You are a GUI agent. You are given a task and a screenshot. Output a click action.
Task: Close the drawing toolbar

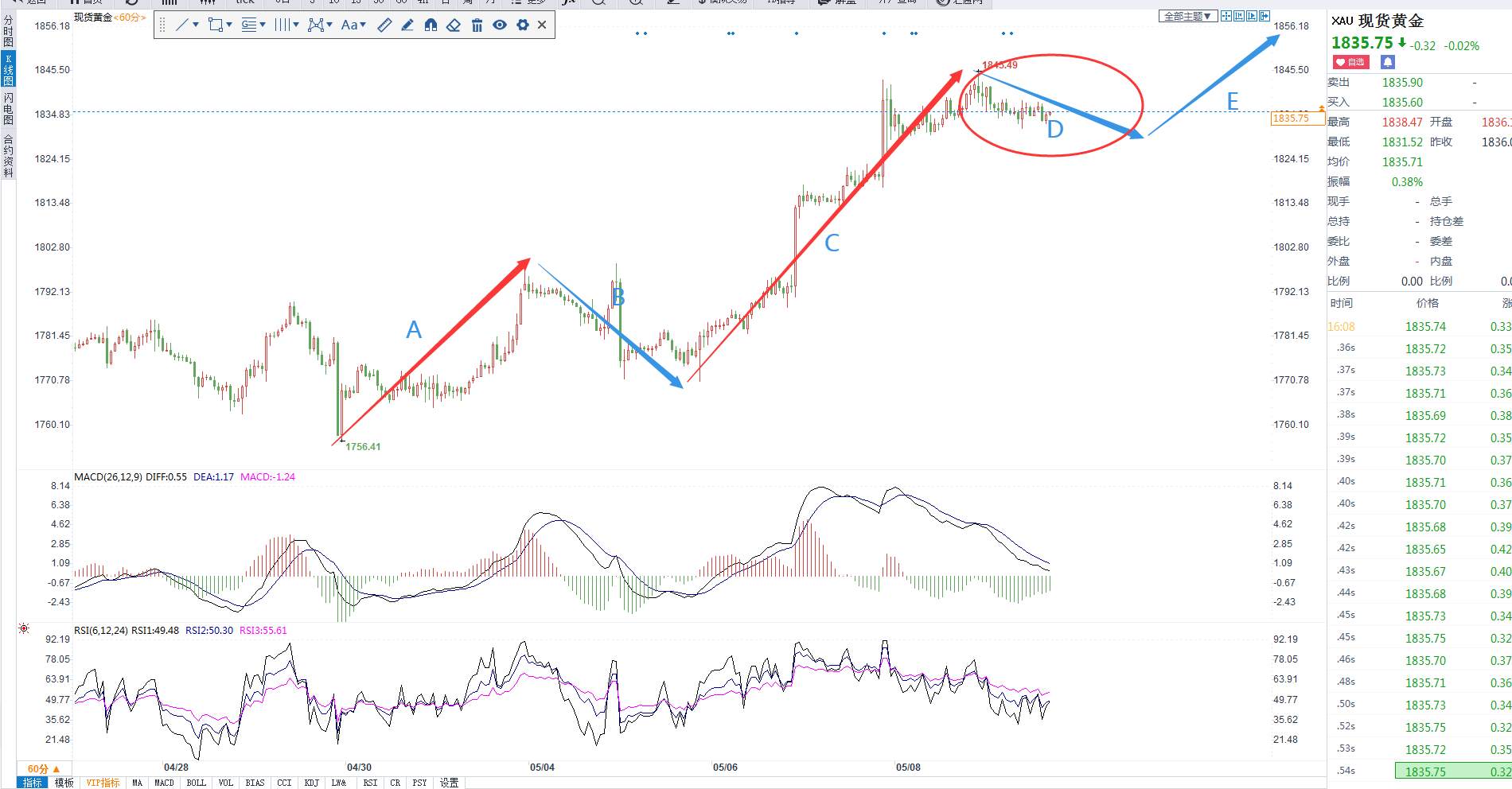pos(542,25)
